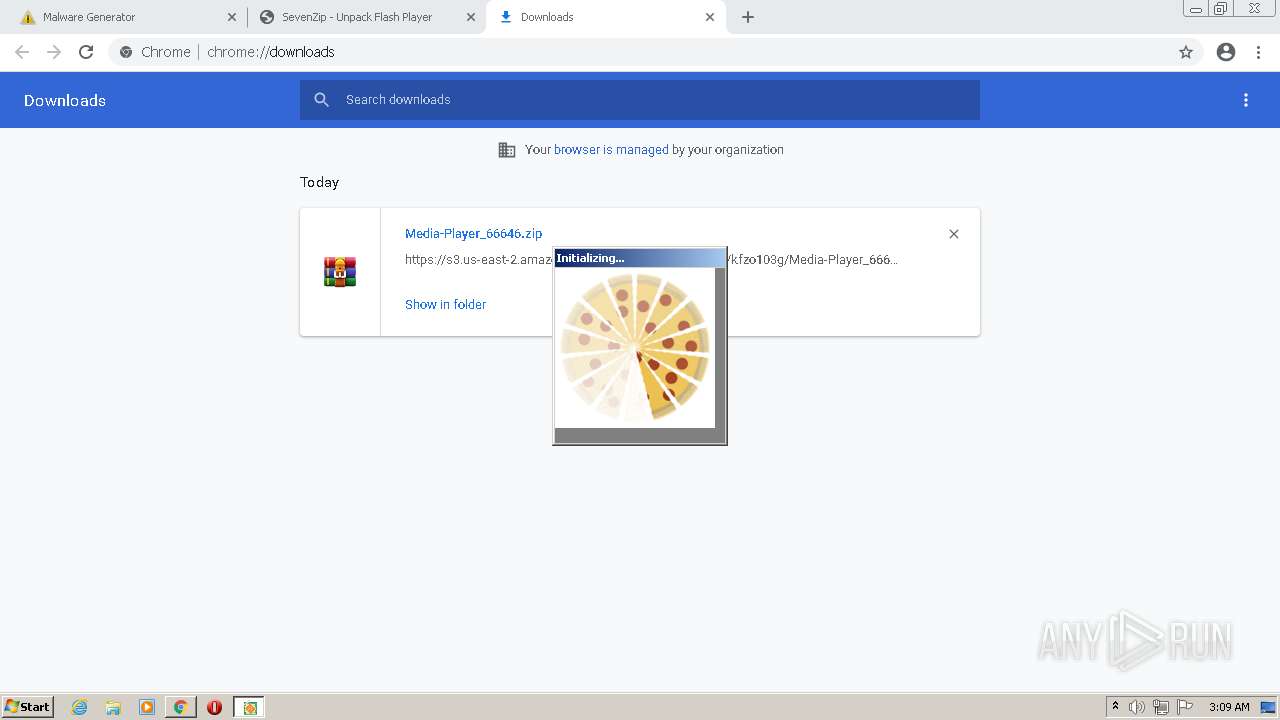Show hidden system tray icons

[x=1115, y=707]
